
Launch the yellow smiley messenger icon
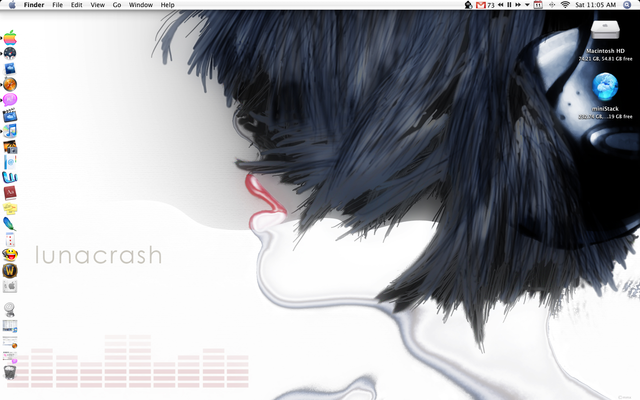(10, 255)
